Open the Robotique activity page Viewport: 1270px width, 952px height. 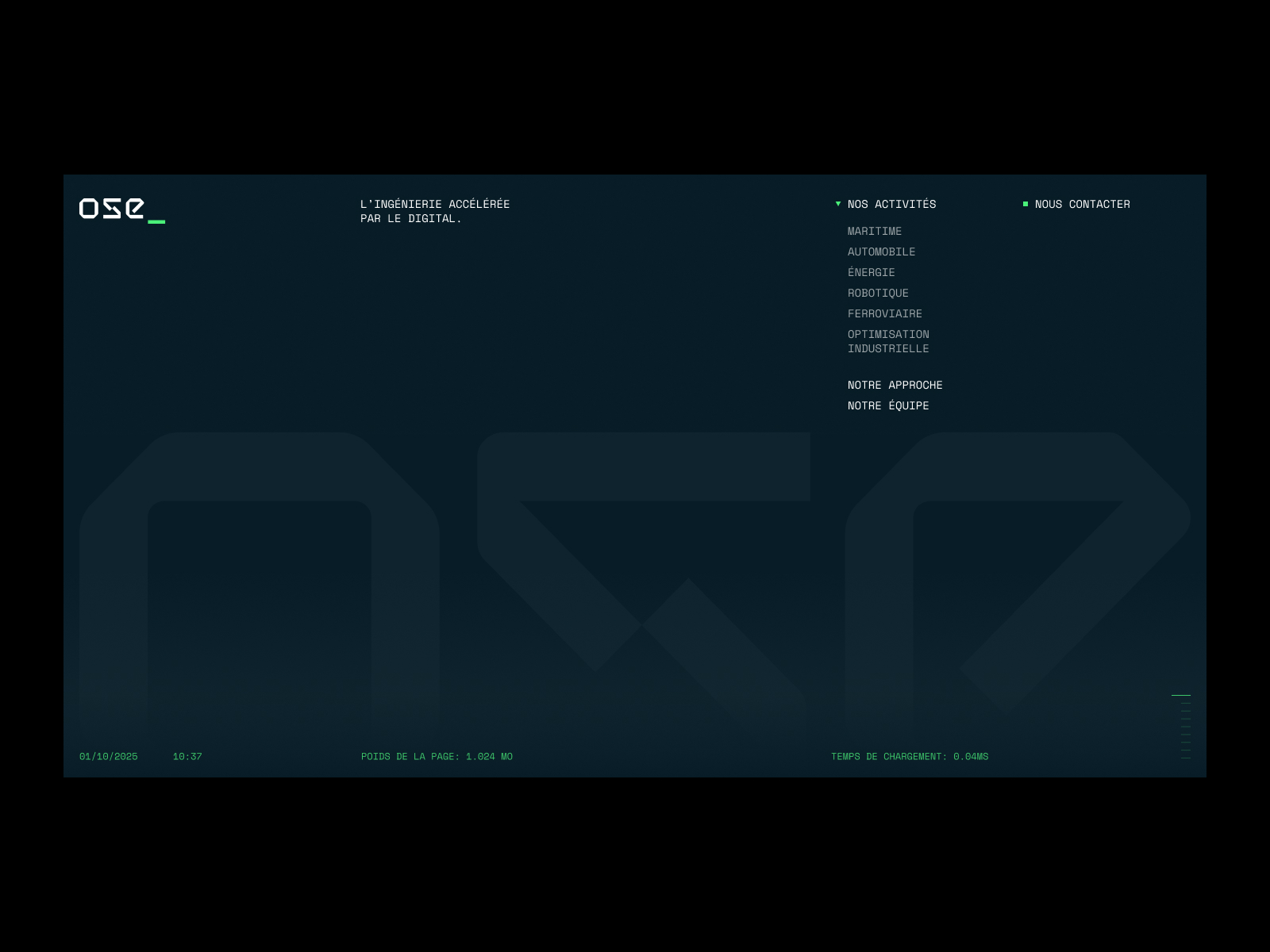878,294
